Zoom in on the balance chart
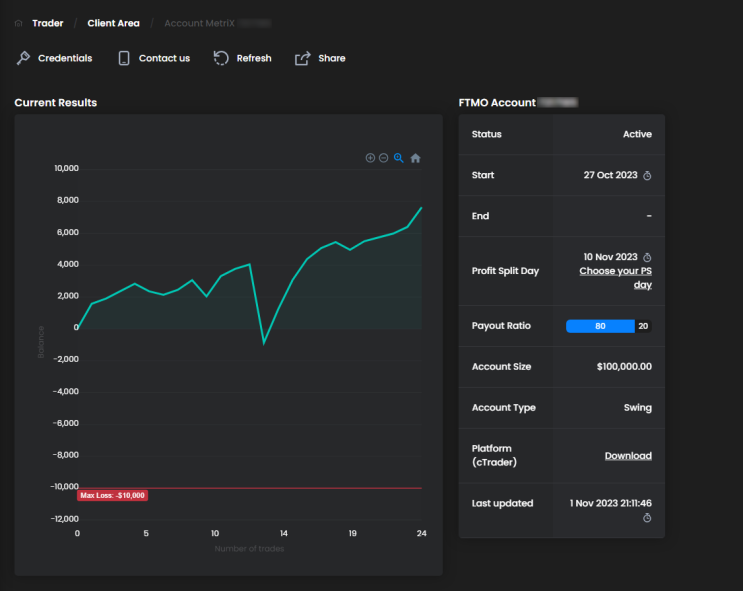 (370, 158)
